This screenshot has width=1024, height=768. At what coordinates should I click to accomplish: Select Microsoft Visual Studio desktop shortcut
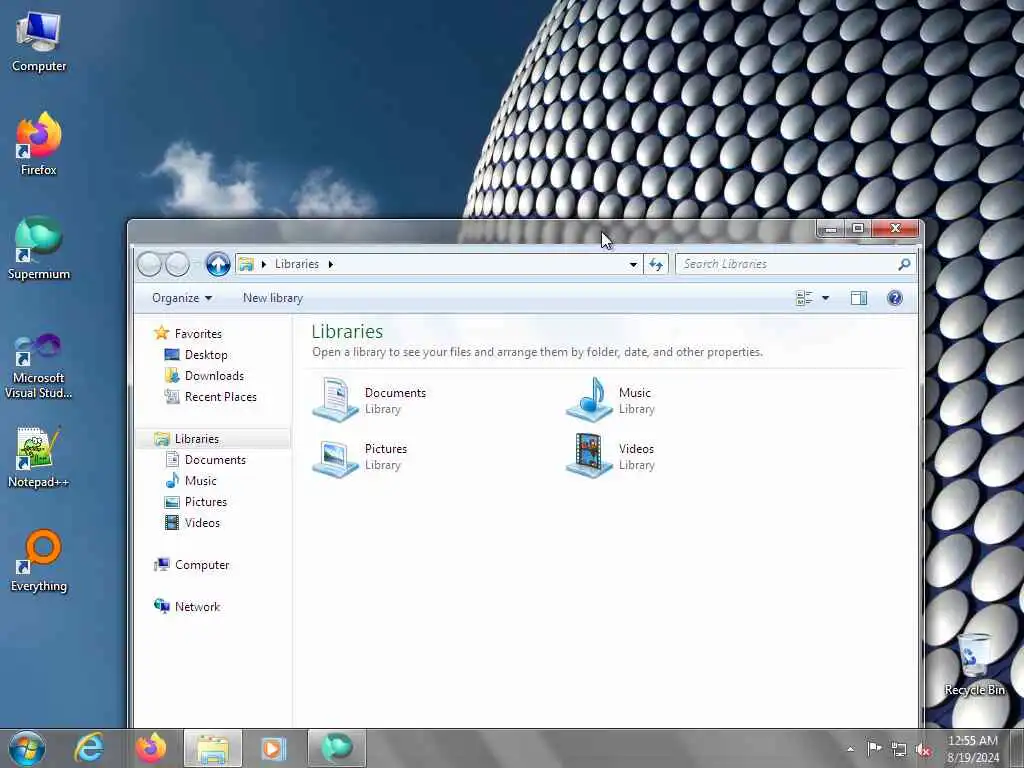pos(39,366)
